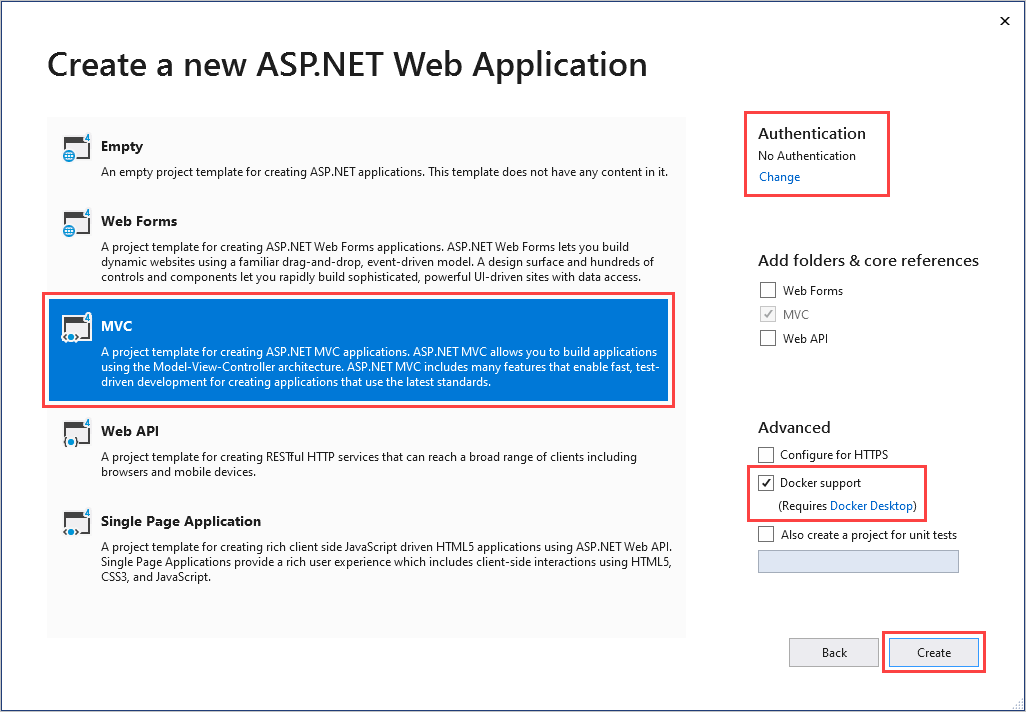Enable the Web Forms core reference checkbox
The width and height of the screenshot is (1026, 712).
click(767, 290)
